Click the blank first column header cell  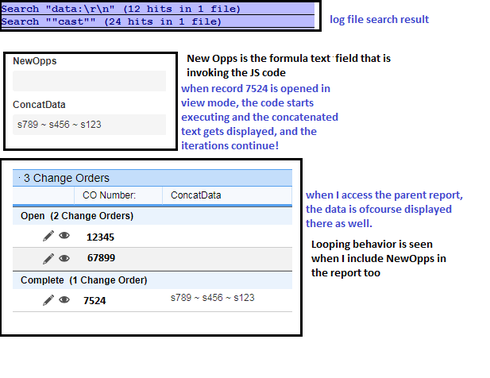click(x=44, y=195)
